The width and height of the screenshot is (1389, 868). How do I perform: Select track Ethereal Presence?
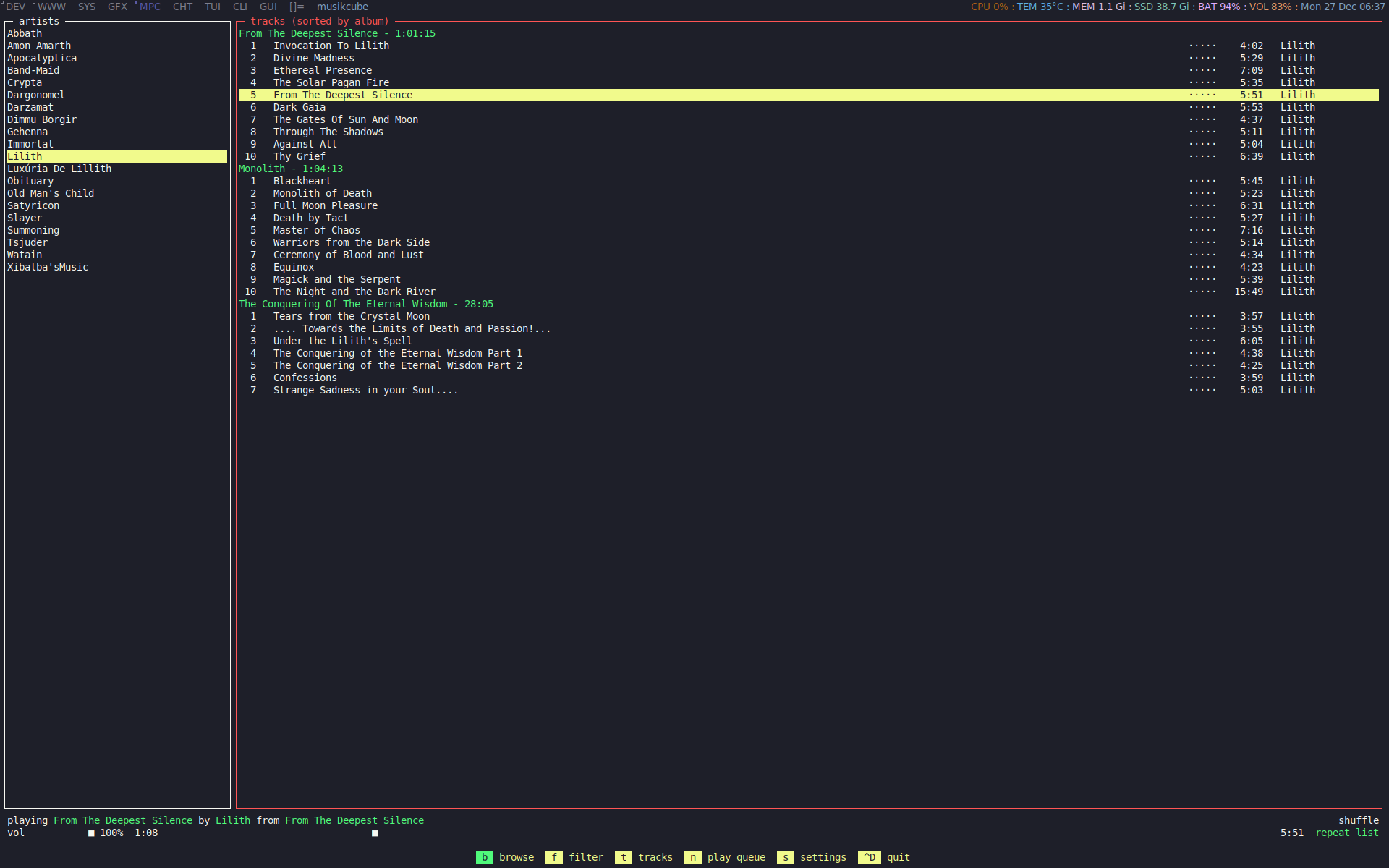[x=809, y=70]
